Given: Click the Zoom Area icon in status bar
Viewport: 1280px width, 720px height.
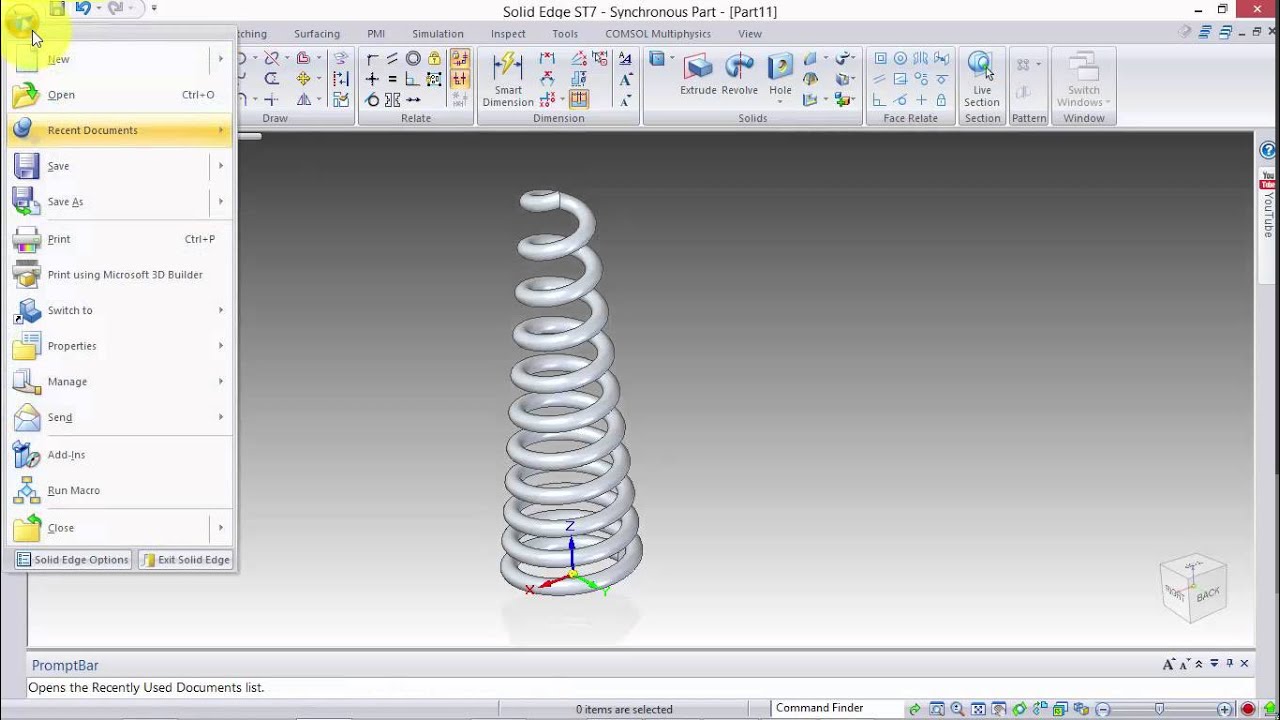Looking at the screenshot, I should click(x=937, y=709).
